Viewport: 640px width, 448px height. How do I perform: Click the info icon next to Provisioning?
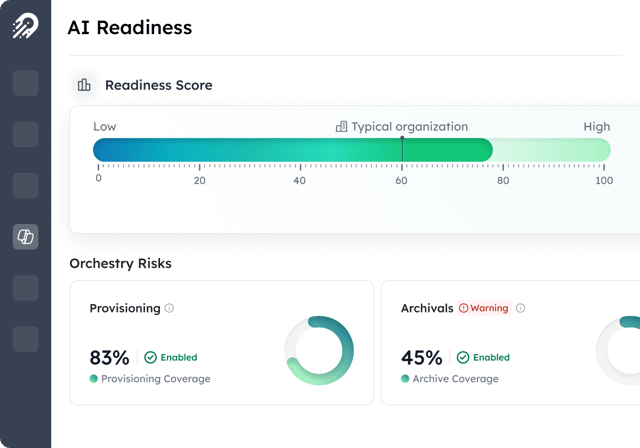(169, 308)
